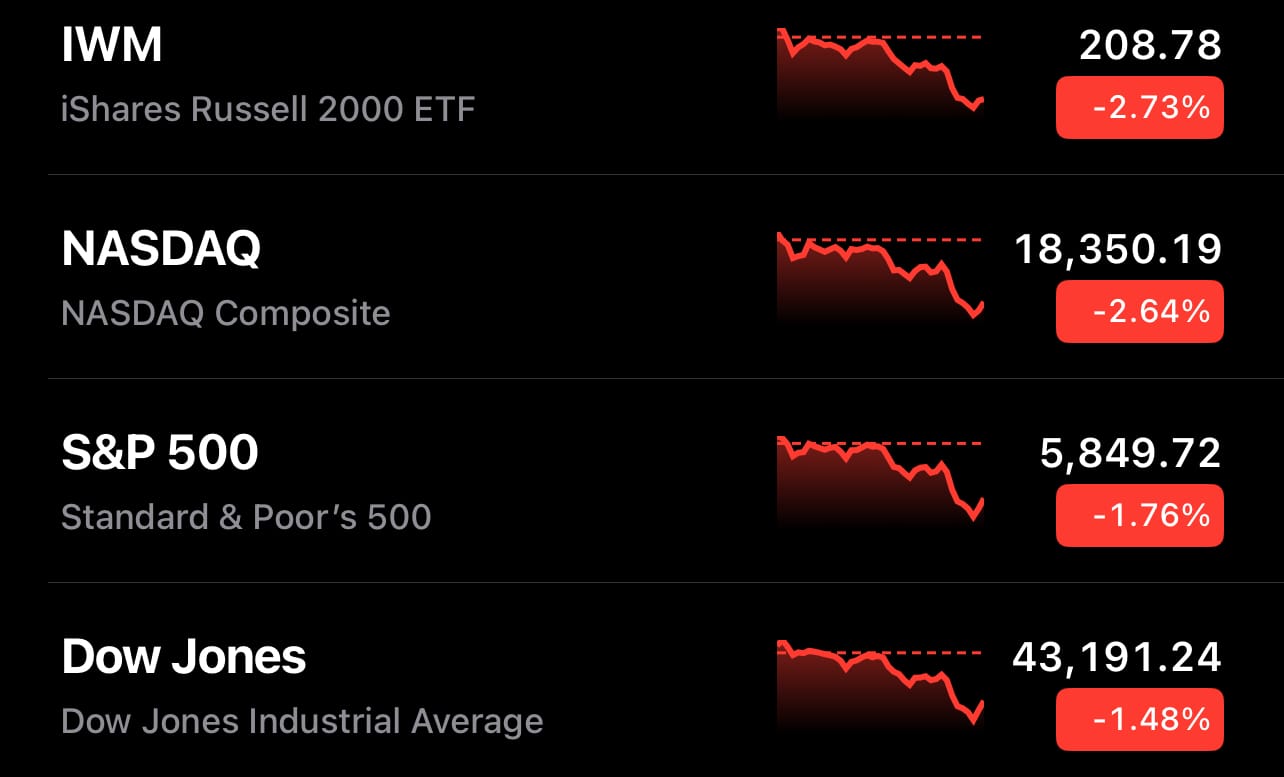This screenshot has height=777, width=1284.
Task: Toggle the NASDAQ -2.64% change badge
Action: 1140,311
